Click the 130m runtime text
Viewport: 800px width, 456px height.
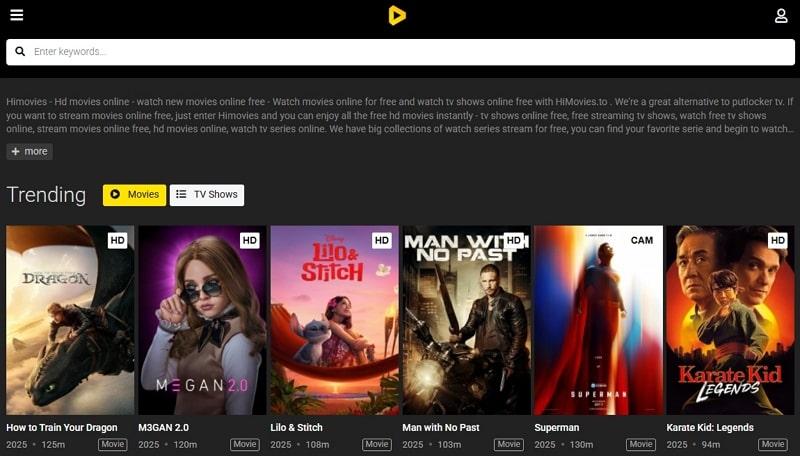click(x=582, y=445)
